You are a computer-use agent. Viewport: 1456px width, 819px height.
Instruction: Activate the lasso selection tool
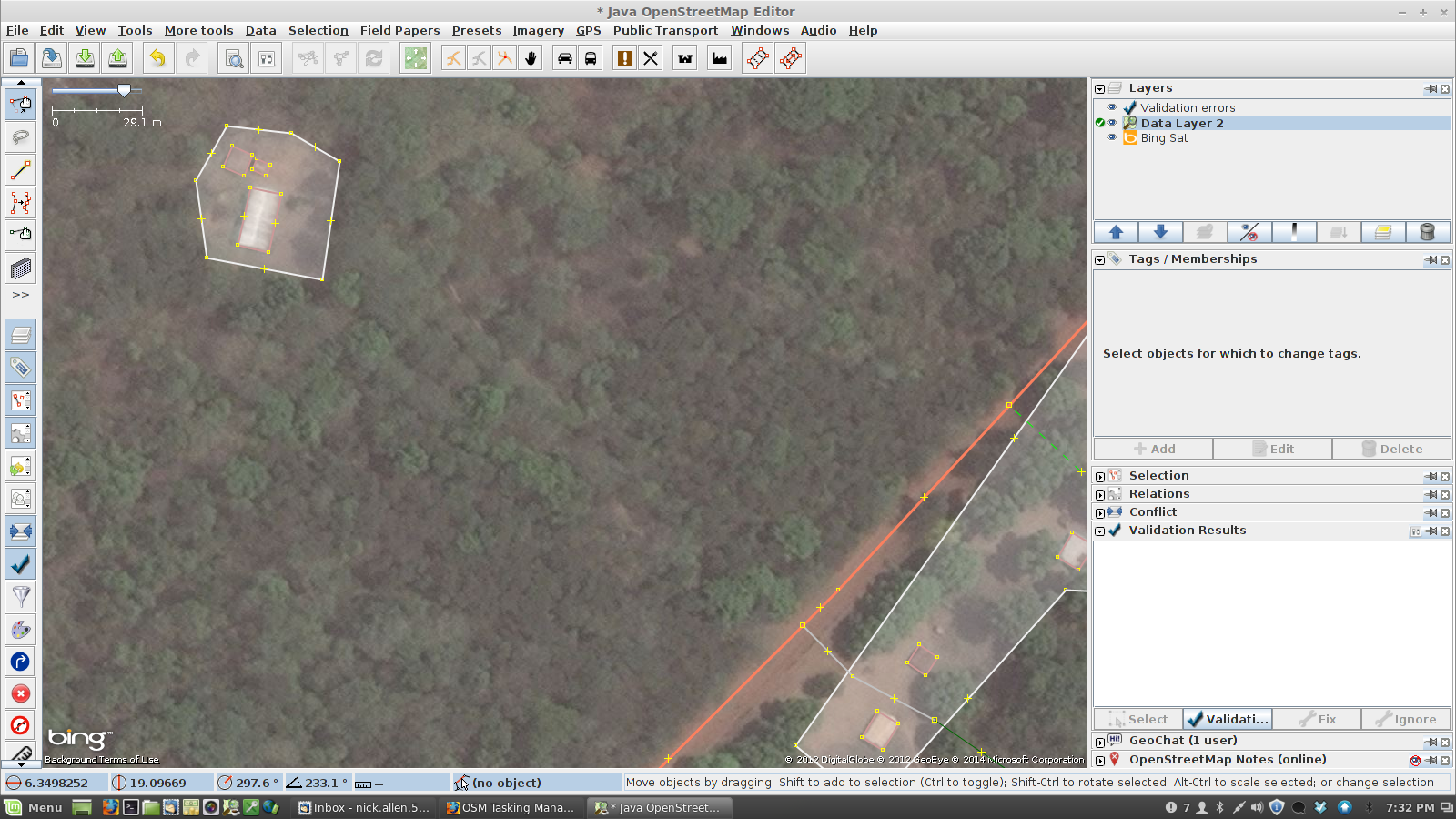pyautogui.click(x=21, y=136)
